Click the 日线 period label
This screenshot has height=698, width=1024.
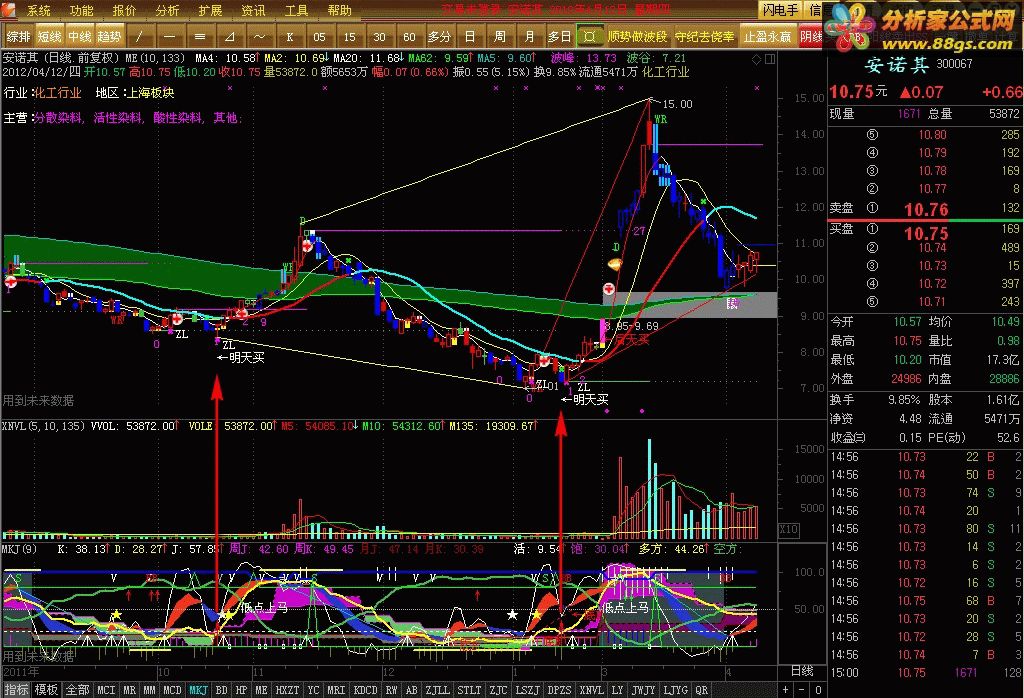[803, 671]
